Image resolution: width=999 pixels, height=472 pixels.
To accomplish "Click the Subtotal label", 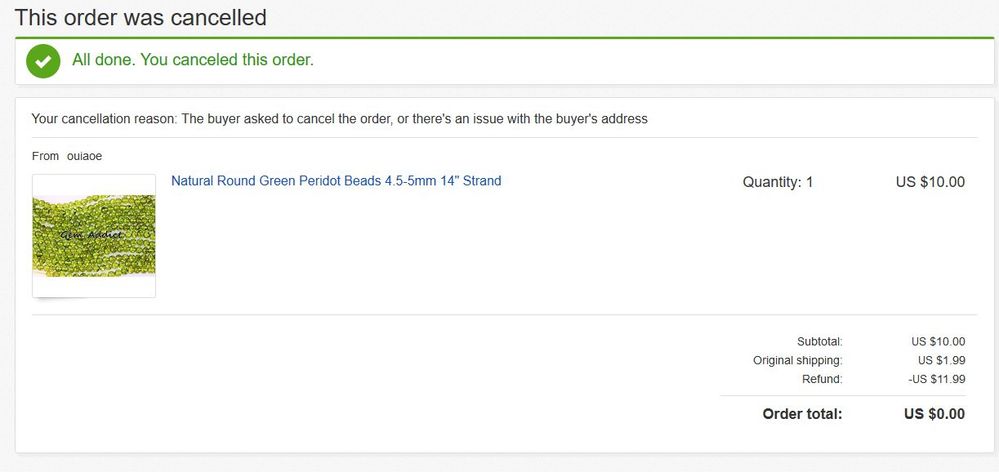I will pyautogui.click(x=819, y=341).
